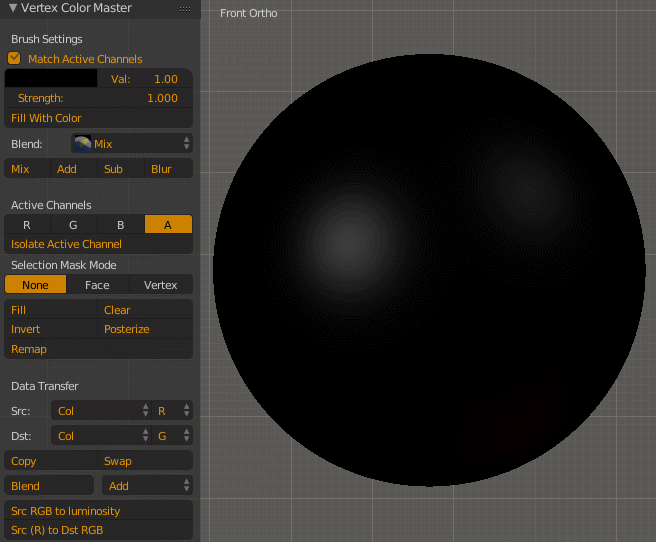Set brush blend to Mix
The height and width of the screenshot is (542, 656).
(27, 169)
